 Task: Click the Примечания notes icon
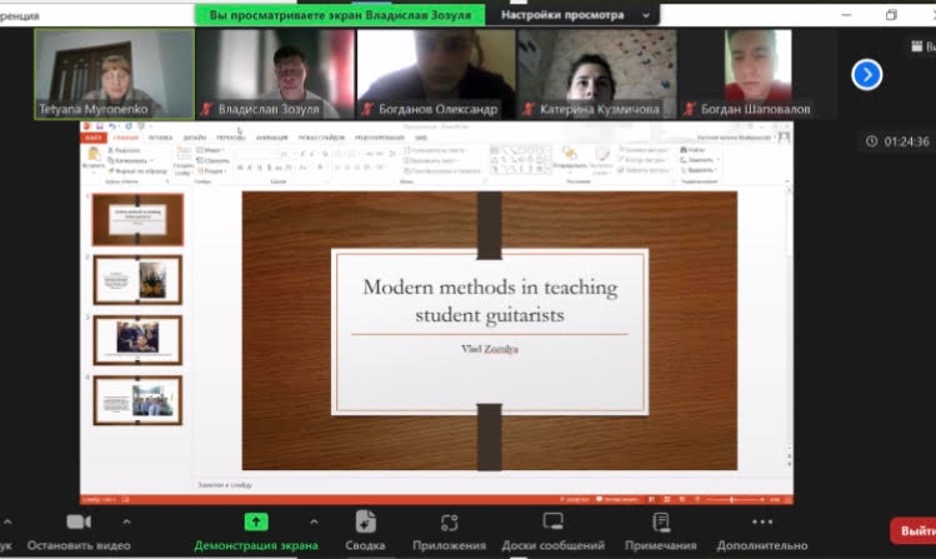[x=660, y=522]
